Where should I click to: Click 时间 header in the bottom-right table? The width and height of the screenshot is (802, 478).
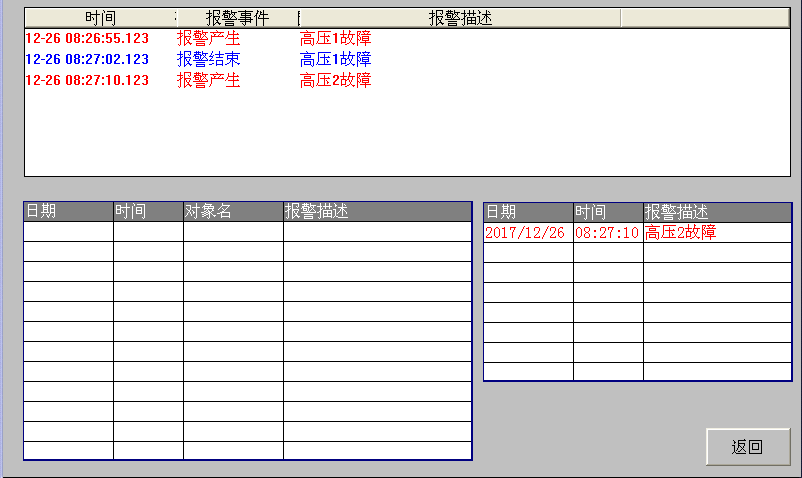click(591, 212)
